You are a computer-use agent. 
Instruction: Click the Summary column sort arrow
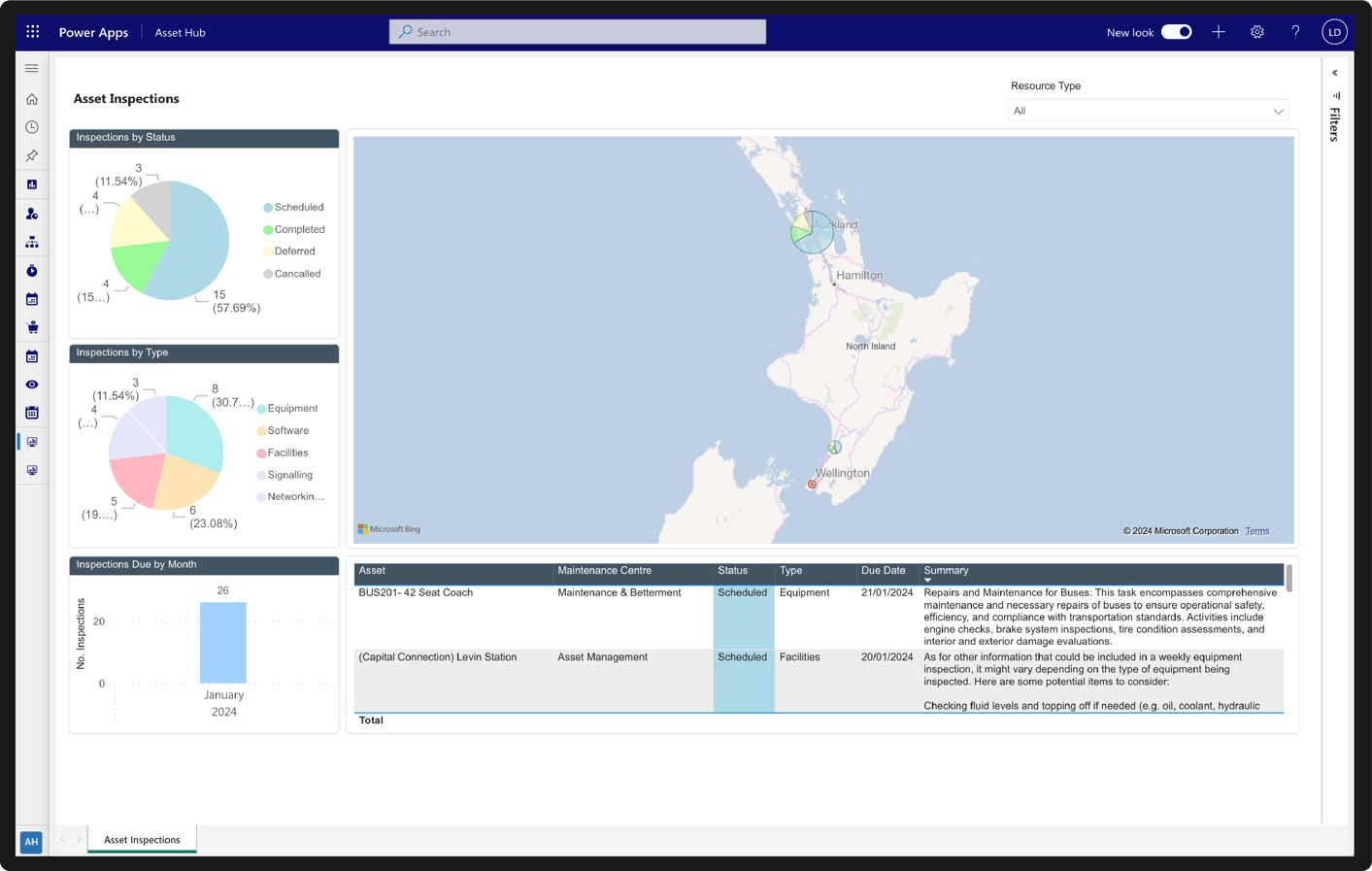[927, 581]
